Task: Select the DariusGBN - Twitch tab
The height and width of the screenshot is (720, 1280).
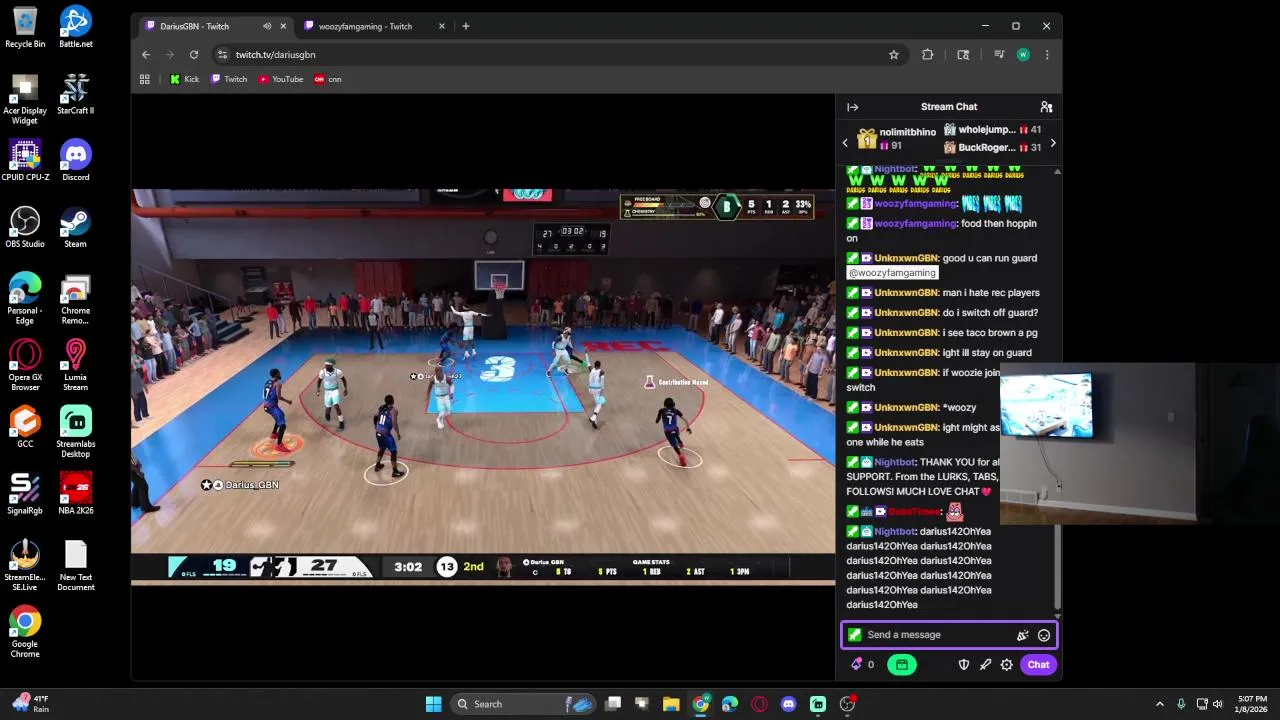Action: 195,26
